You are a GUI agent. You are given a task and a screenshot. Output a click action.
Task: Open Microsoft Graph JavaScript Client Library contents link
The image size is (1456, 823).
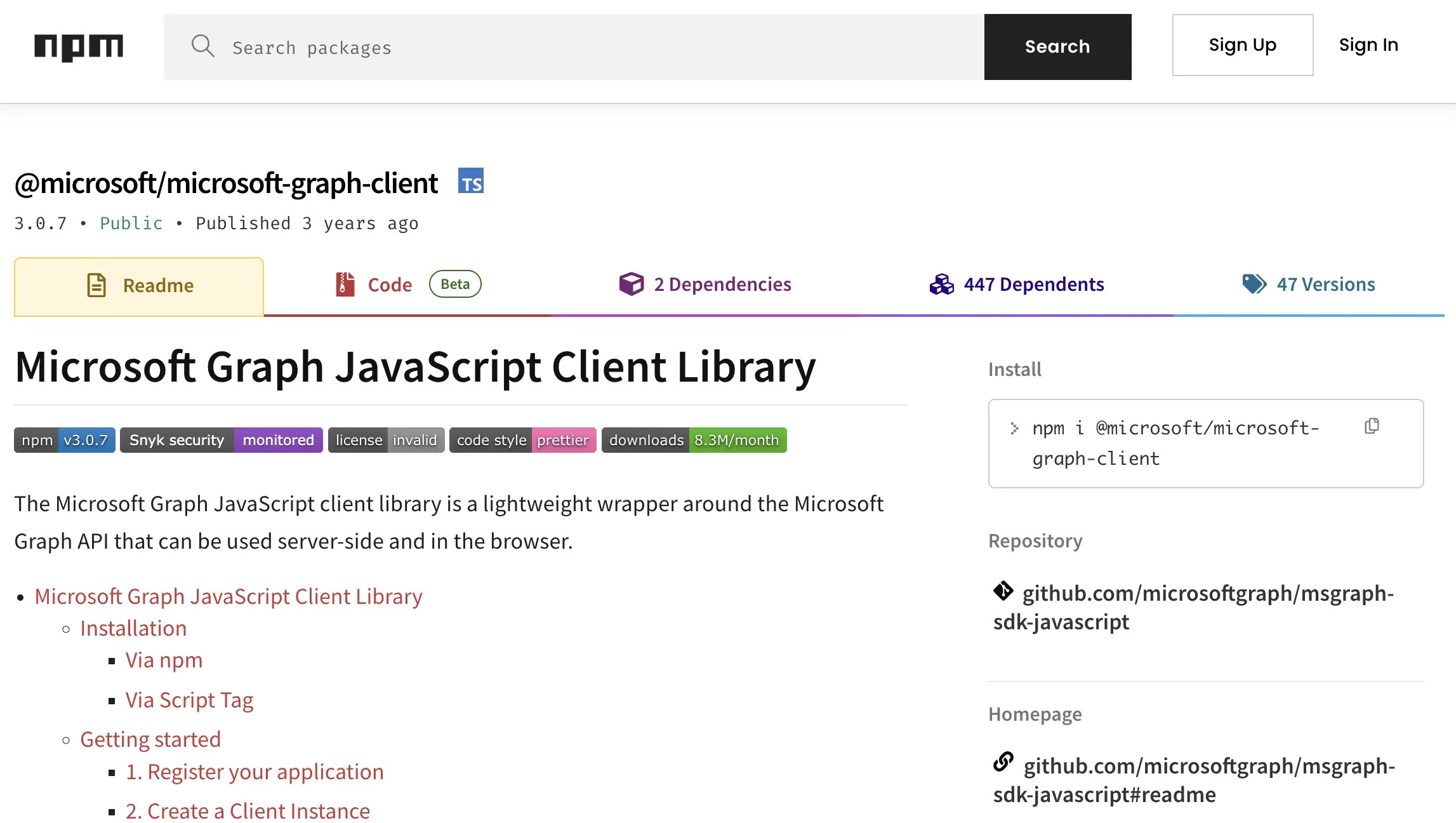coord(228,596)
